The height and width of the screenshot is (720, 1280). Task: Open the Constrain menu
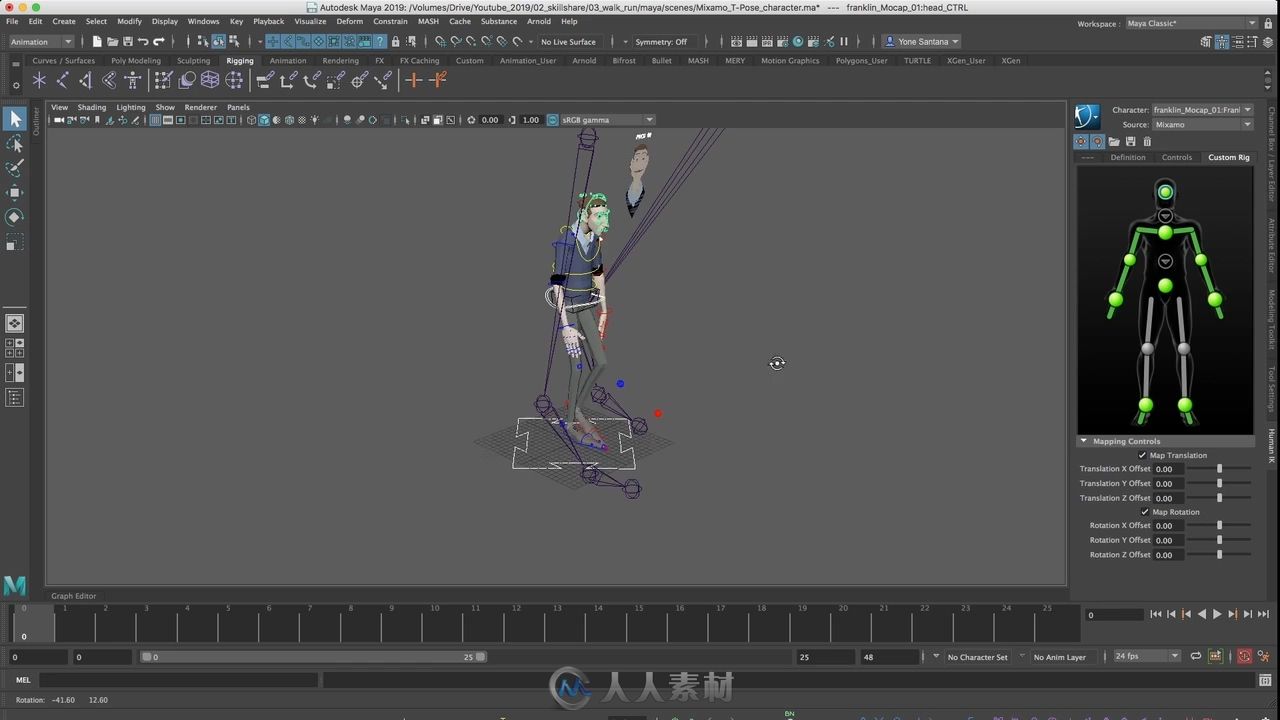click(390, 21)
